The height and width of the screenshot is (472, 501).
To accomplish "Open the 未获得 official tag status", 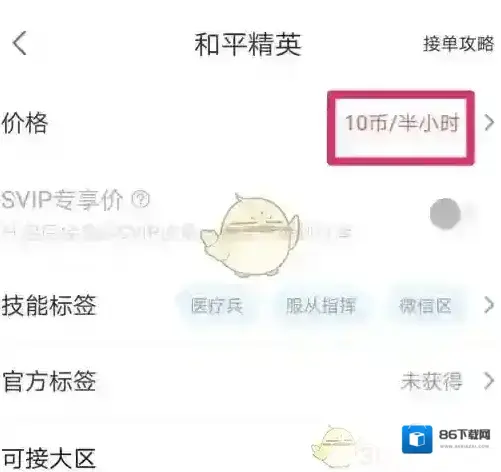I will [431, 381].
